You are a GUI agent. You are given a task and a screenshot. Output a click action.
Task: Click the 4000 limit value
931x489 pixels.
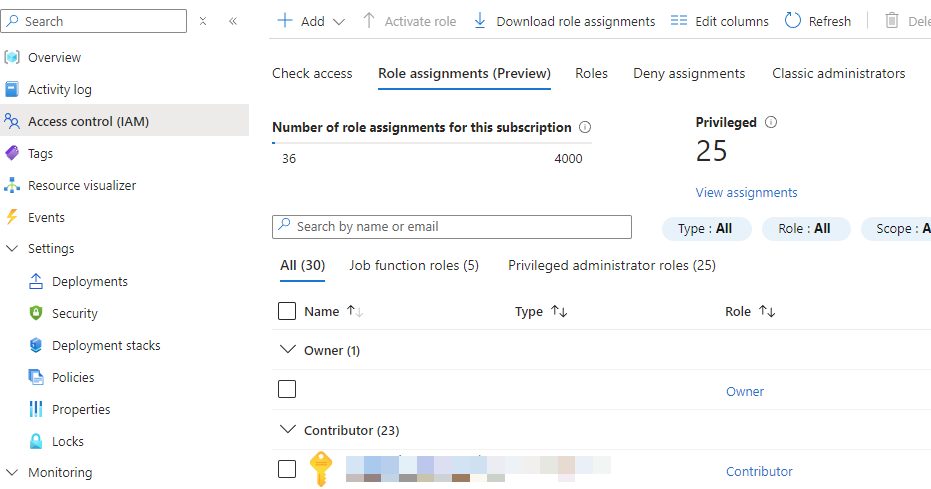click(568, 158)
